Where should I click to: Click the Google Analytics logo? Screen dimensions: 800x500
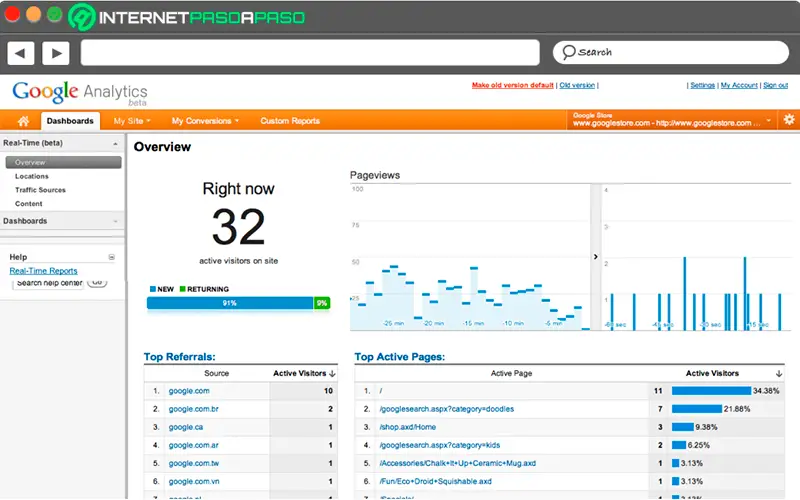[x=80, y=93]
